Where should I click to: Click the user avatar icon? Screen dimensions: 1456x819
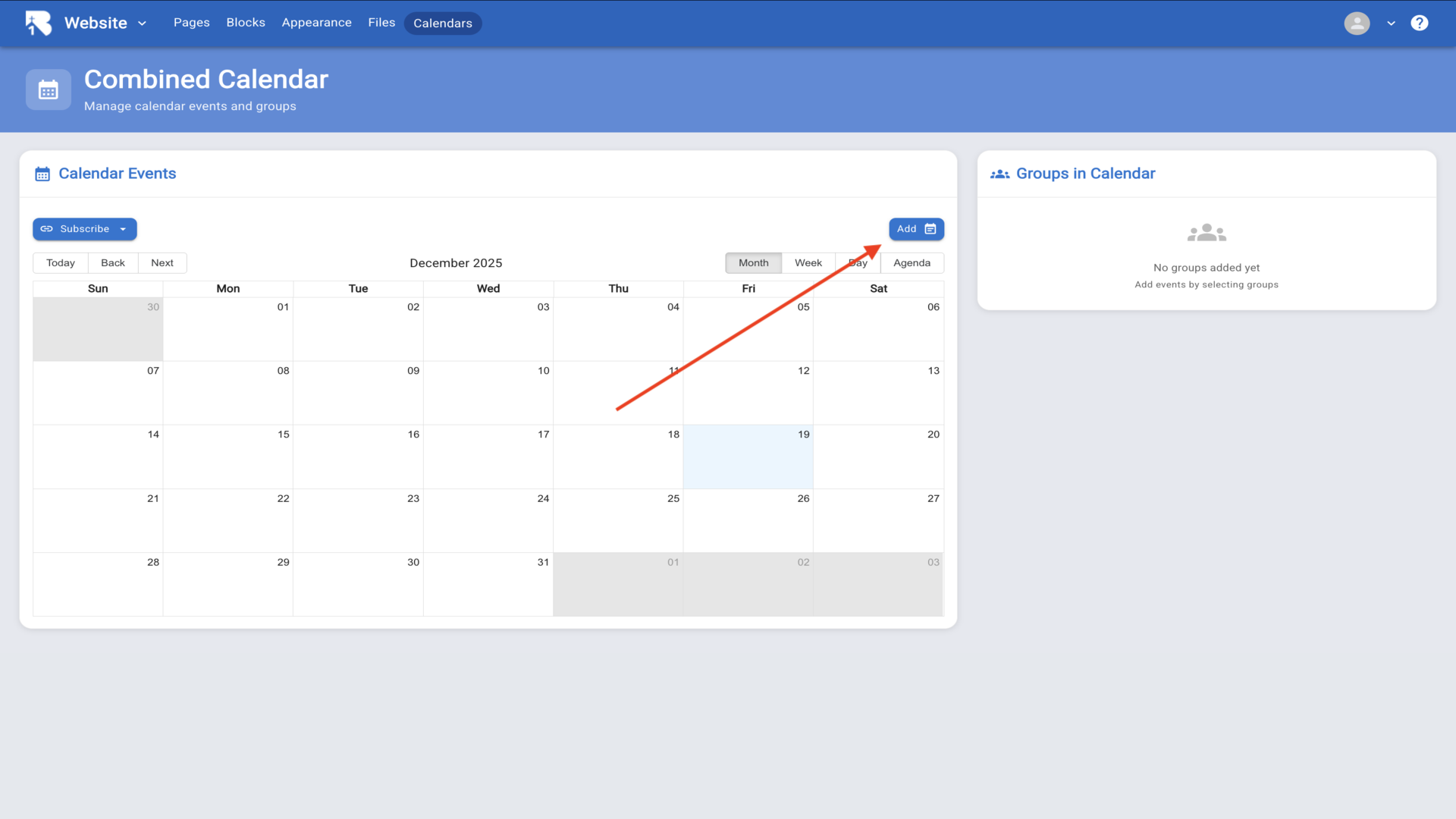tap(1357, 23)
